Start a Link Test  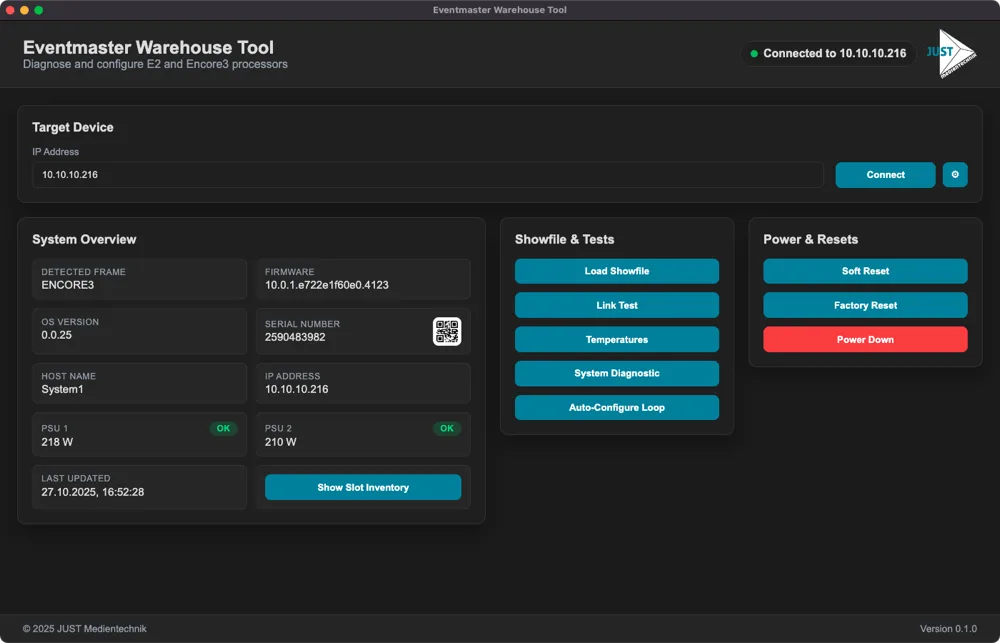tap(616, 305)
